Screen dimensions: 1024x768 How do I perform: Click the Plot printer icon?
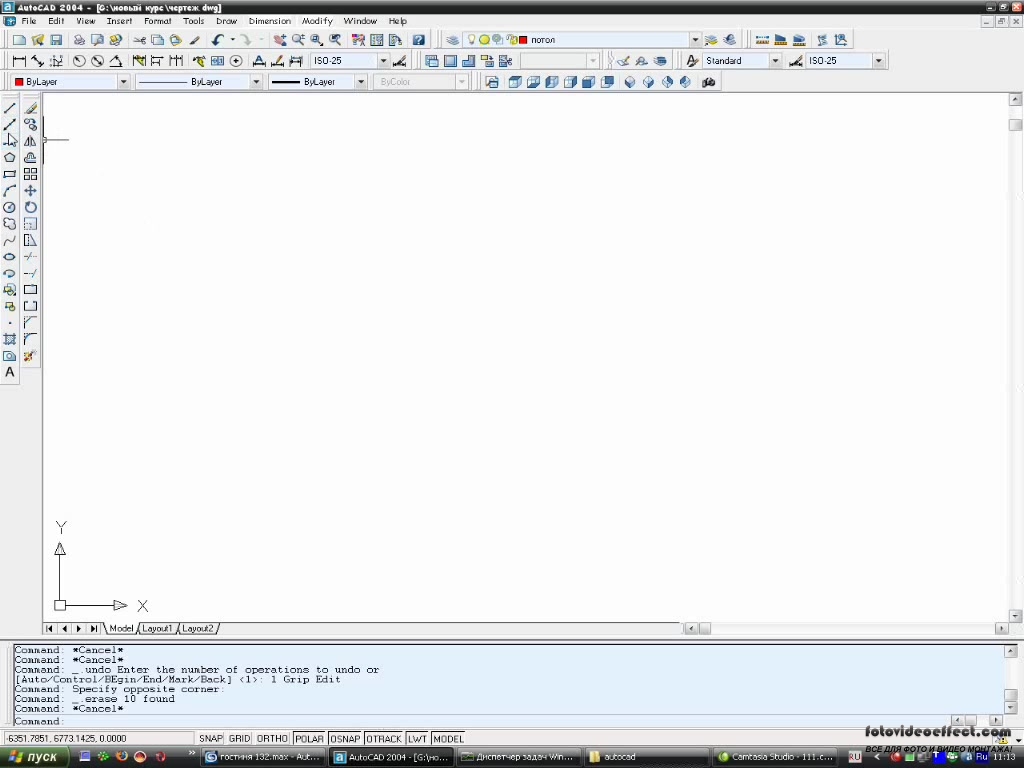[79, 40]
